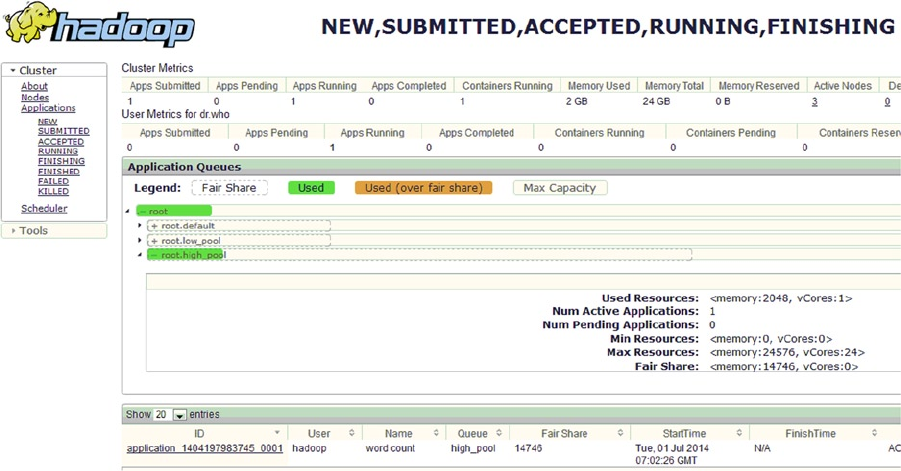Click the Fair Share legend box
901x471 pixels.
[x=229, y=188]
